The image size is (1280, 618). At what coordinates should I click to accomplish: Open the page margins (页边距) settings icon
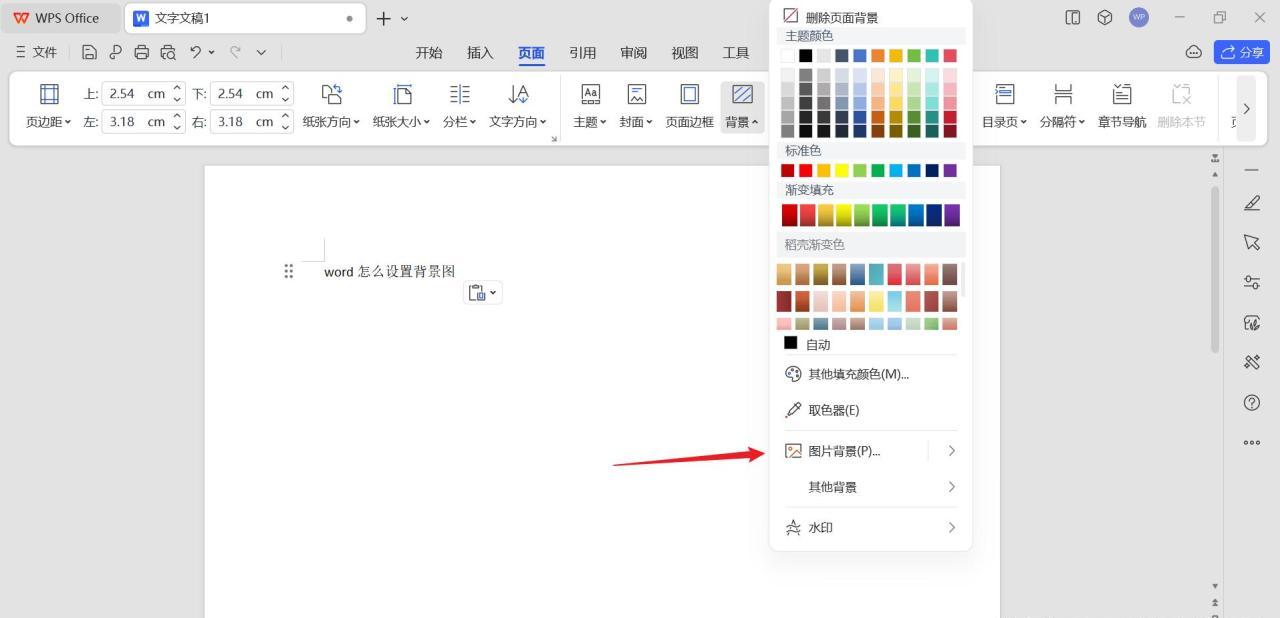(48, 93)
